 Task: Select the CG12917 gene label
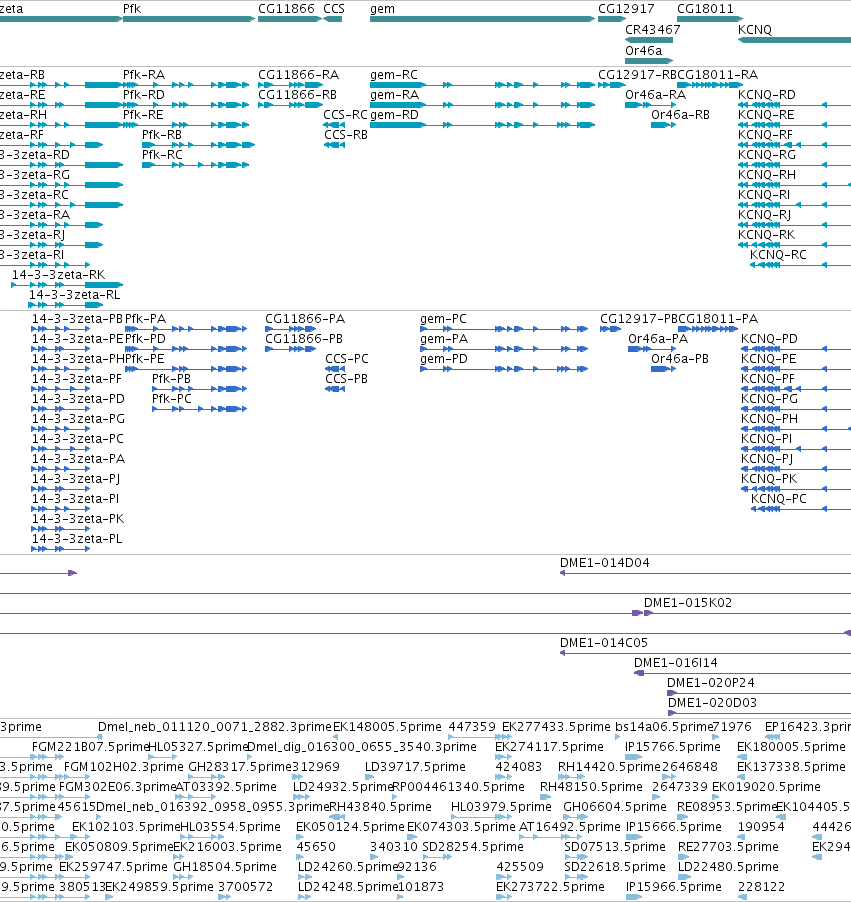626,9
